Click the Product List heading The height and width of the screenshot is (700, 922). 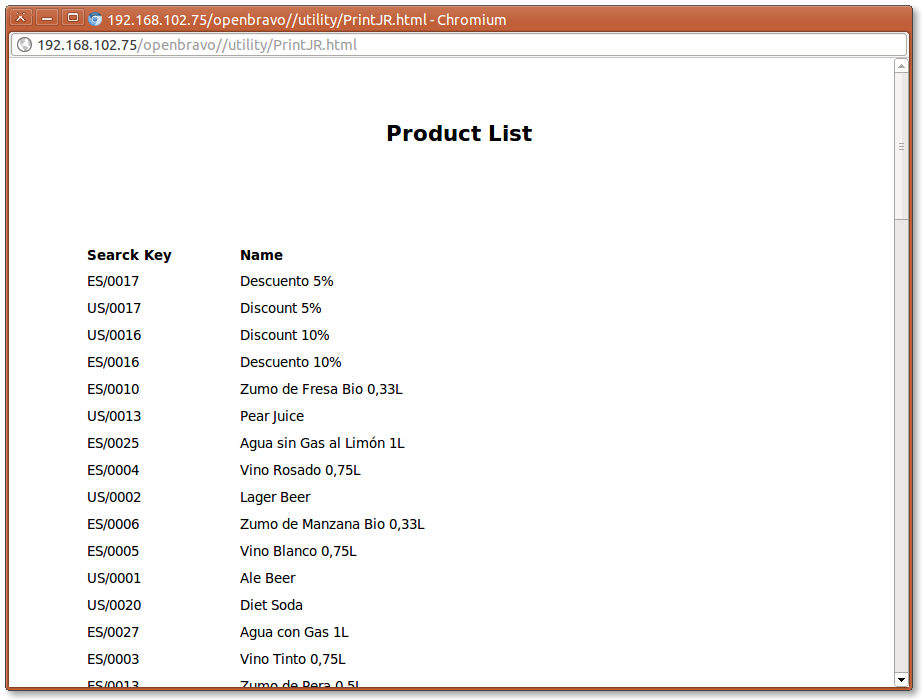pos(459,134)
